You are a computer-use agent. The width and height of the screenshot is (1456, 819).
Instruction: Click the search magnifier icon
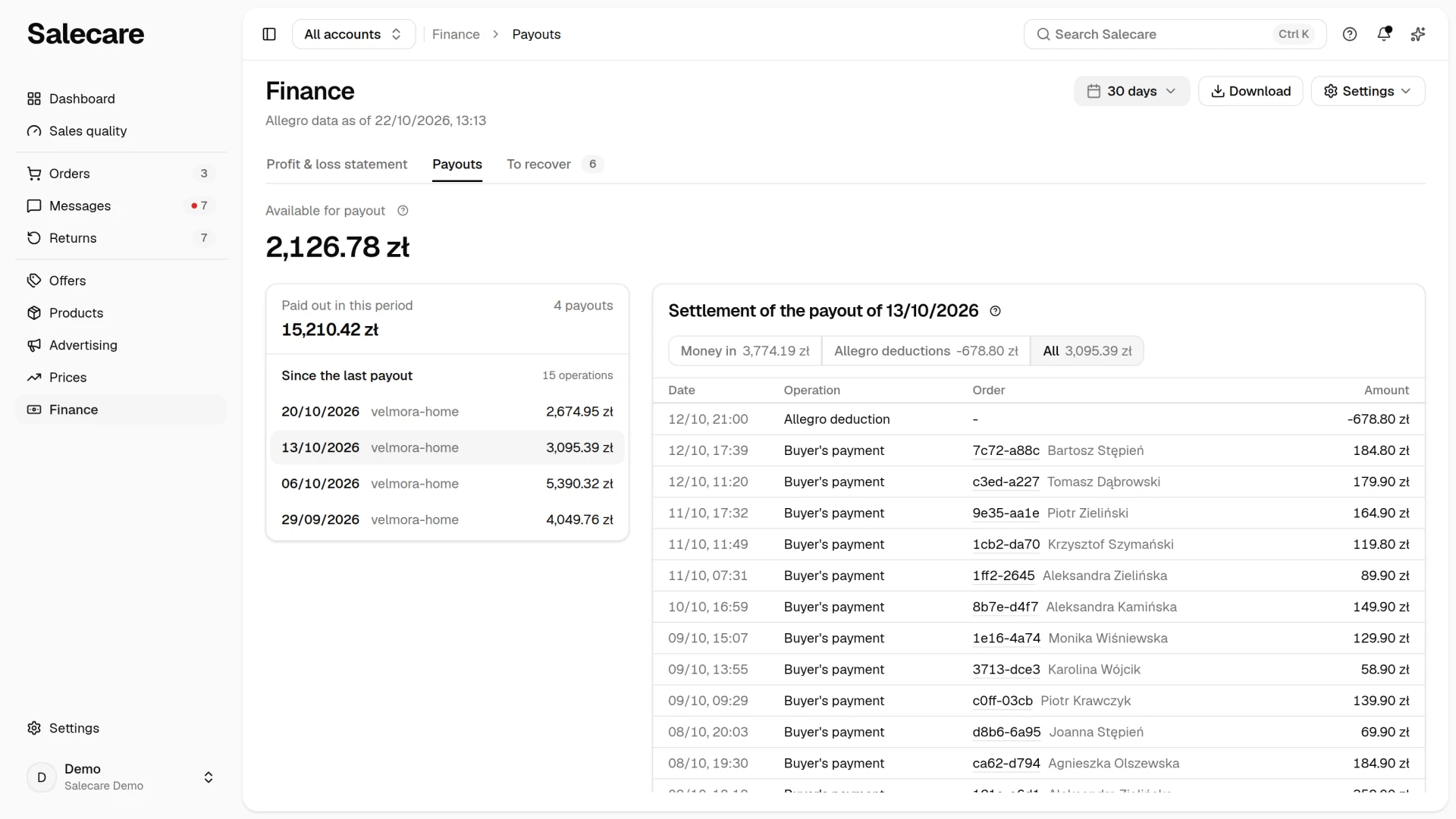tap(1043, 34)
